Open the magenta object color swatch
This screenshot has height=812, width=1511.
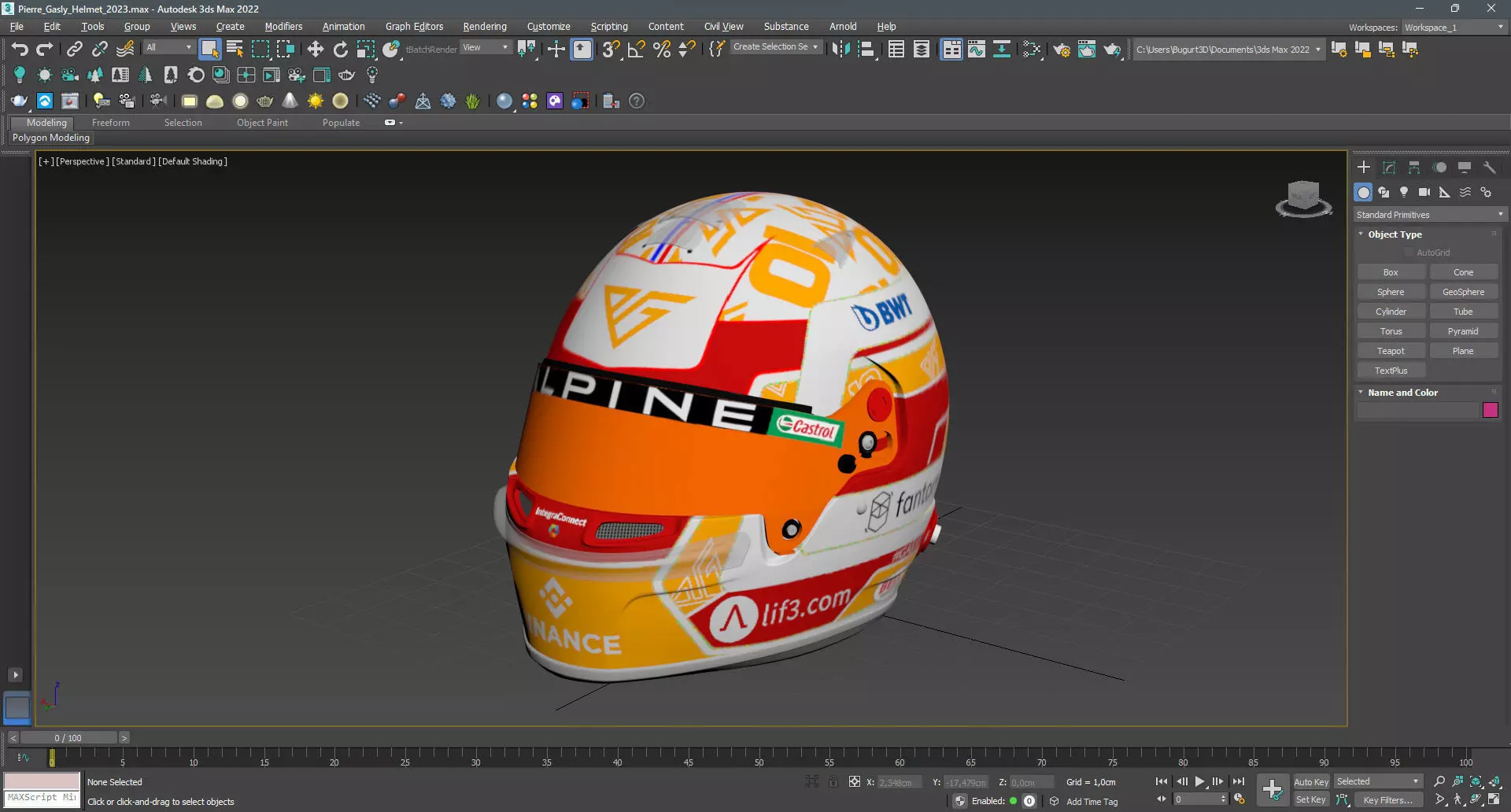coord(1491,410)
